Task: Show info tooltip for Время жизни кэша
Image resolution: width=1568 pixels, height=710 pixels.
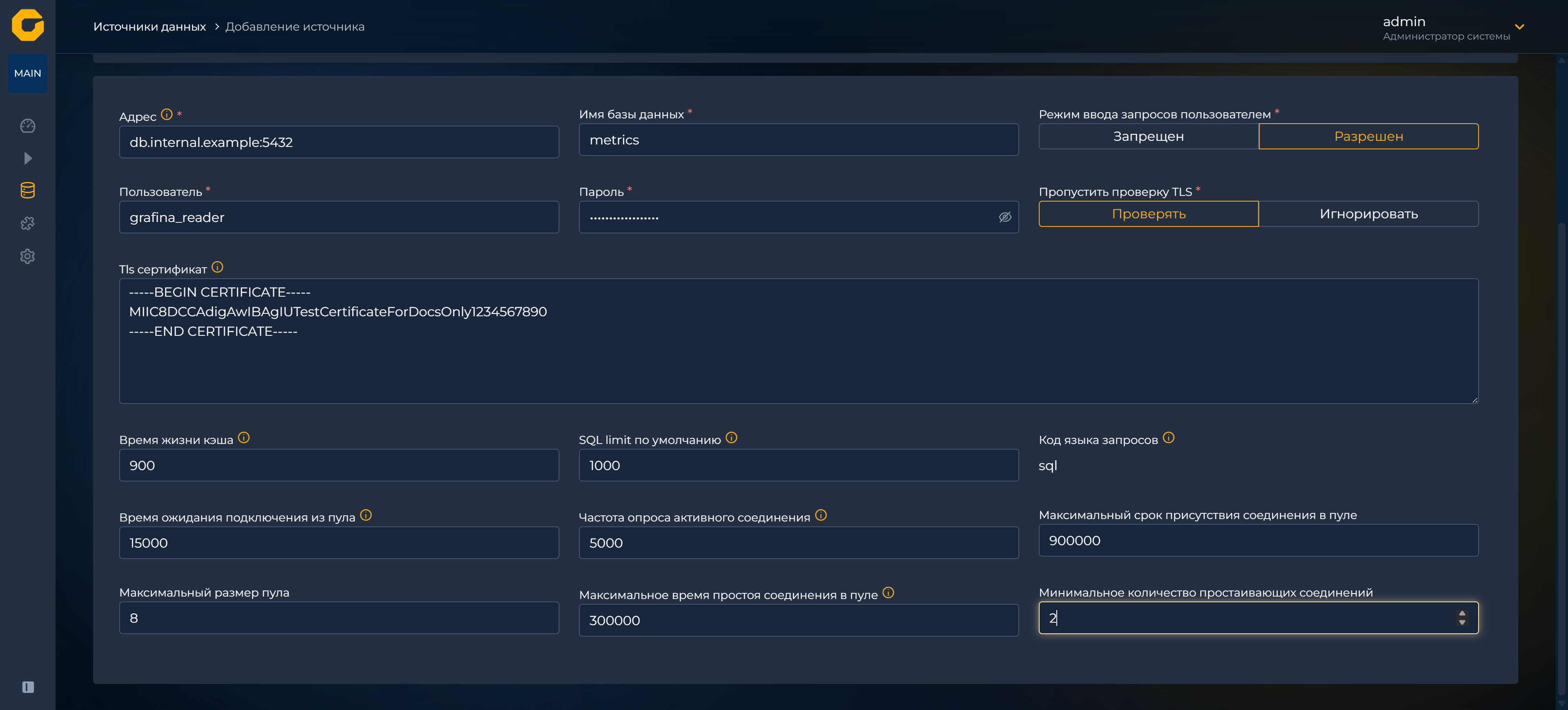Action: point(244,437)
